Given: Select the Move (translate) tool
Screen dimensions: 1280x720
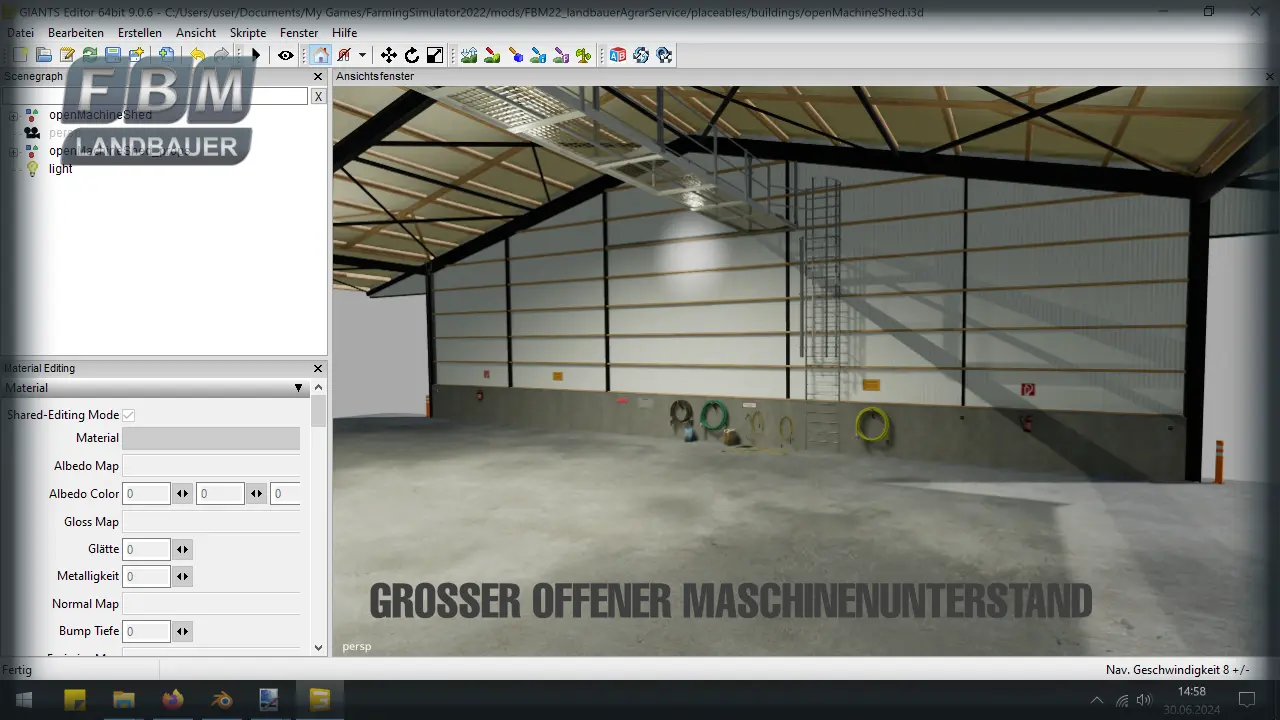Looking at the screenshot, I should pos(389,55).
